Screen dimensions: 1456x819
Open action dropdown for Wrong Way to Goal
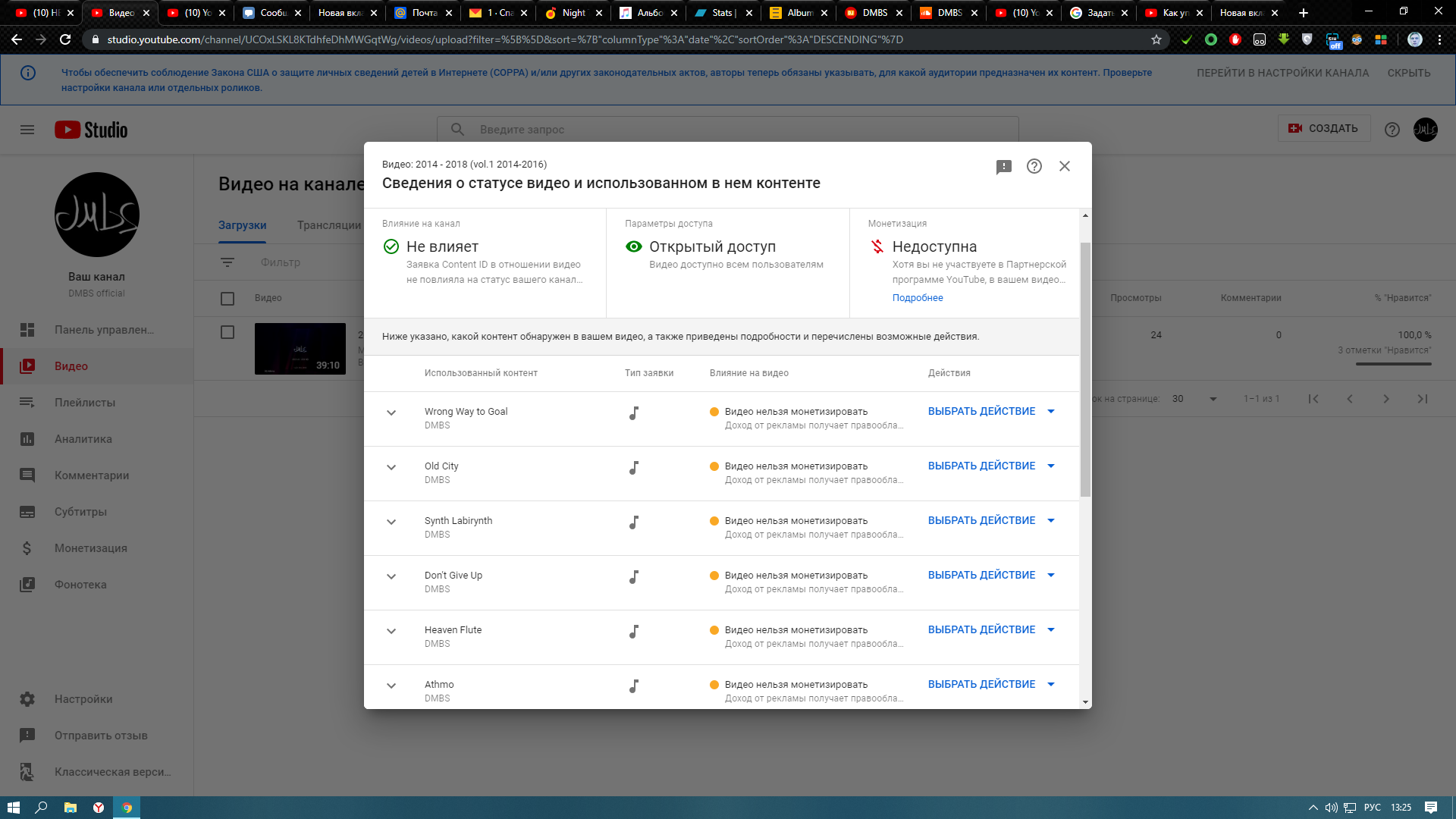click(991, 411)
